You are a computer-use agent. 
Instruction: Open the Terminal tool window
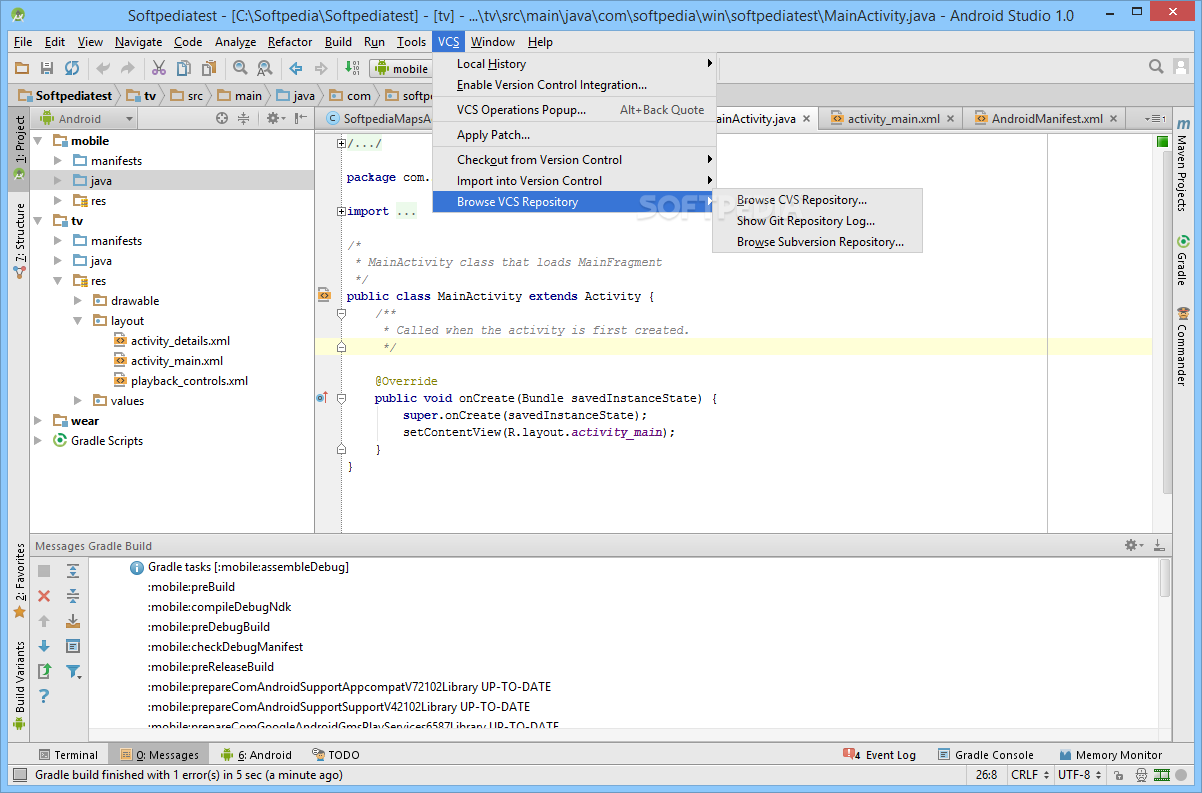(67, 755)
